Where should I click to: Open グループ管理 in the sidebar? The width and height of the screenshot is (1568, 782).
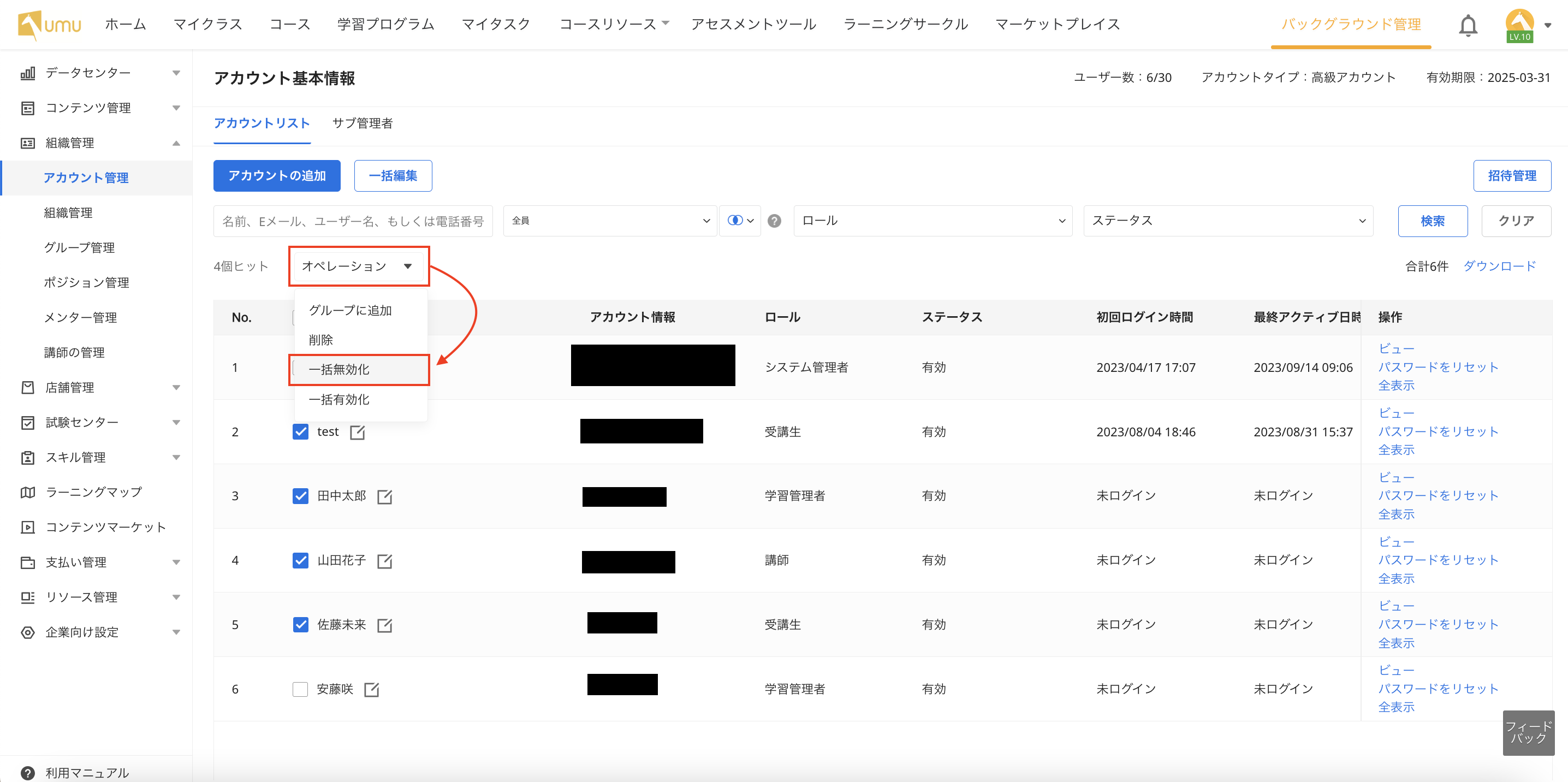(79, 248)
